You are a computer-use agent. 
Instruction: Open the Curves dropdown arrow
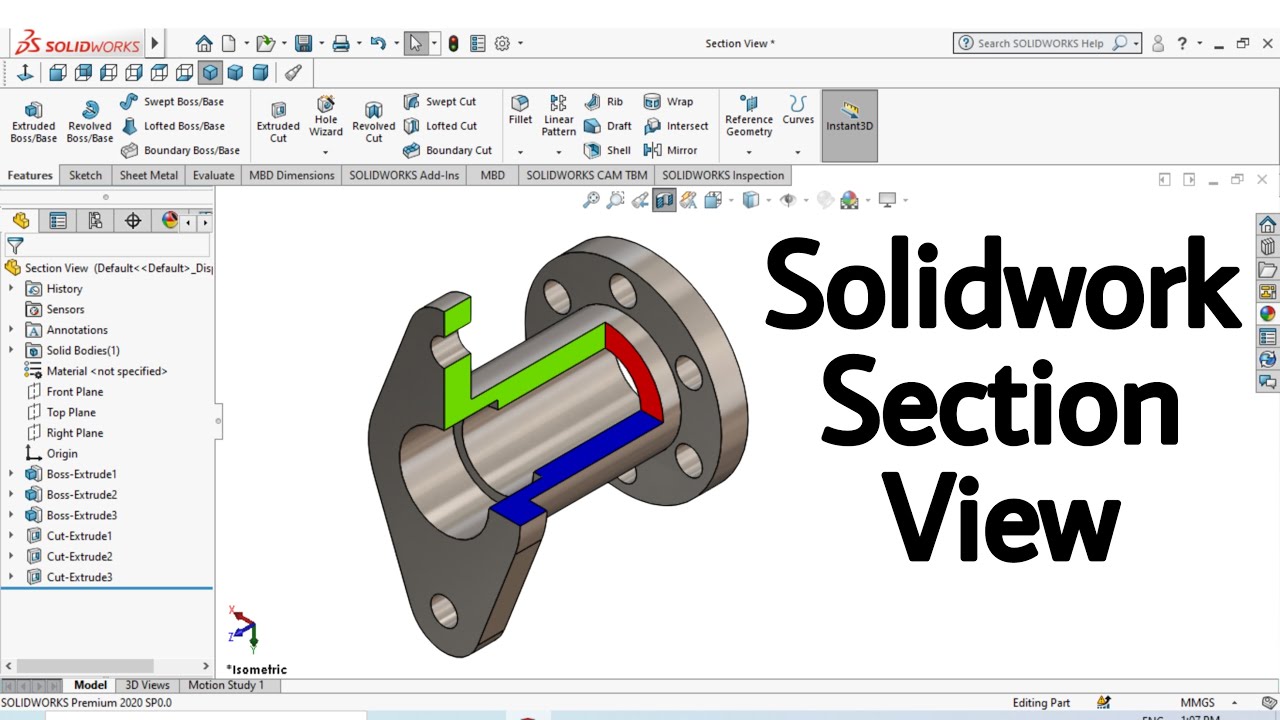tap(798, 152)
